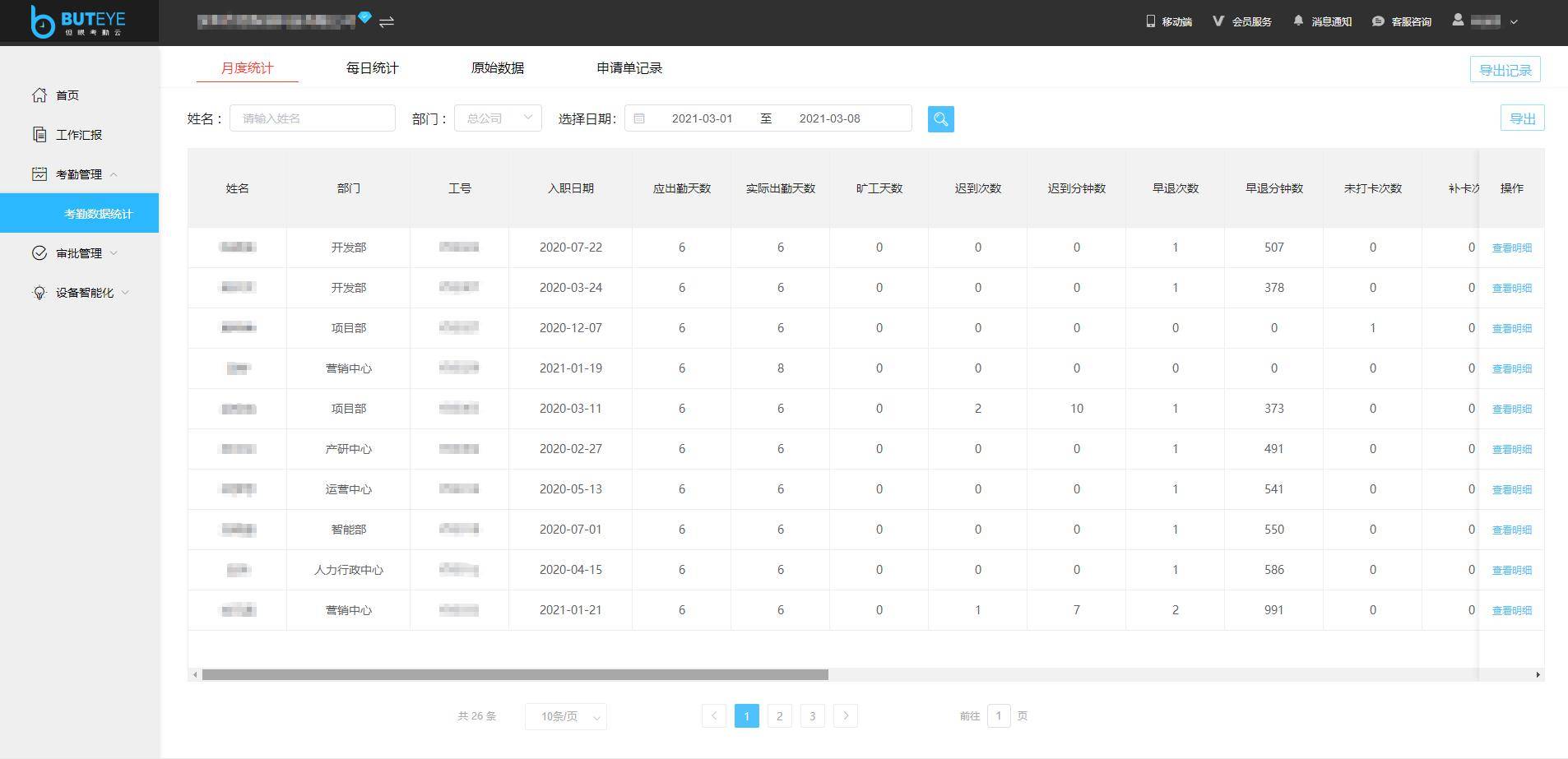Click the blue magnifier search icon

click(x=940, y=118)
